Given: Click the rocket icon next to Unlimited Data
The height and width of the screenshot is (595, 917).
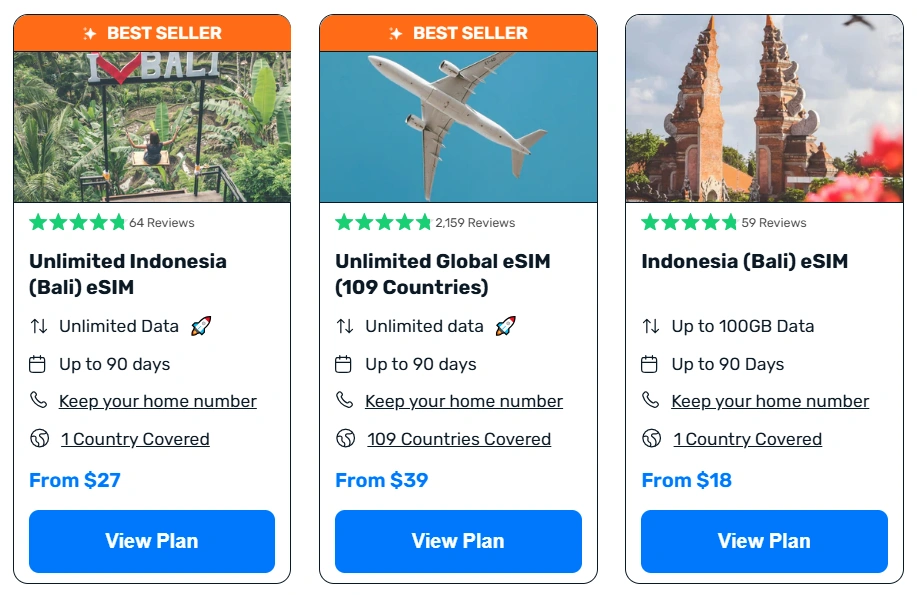Looking at the screenshot, I should (x=201, y=326).
